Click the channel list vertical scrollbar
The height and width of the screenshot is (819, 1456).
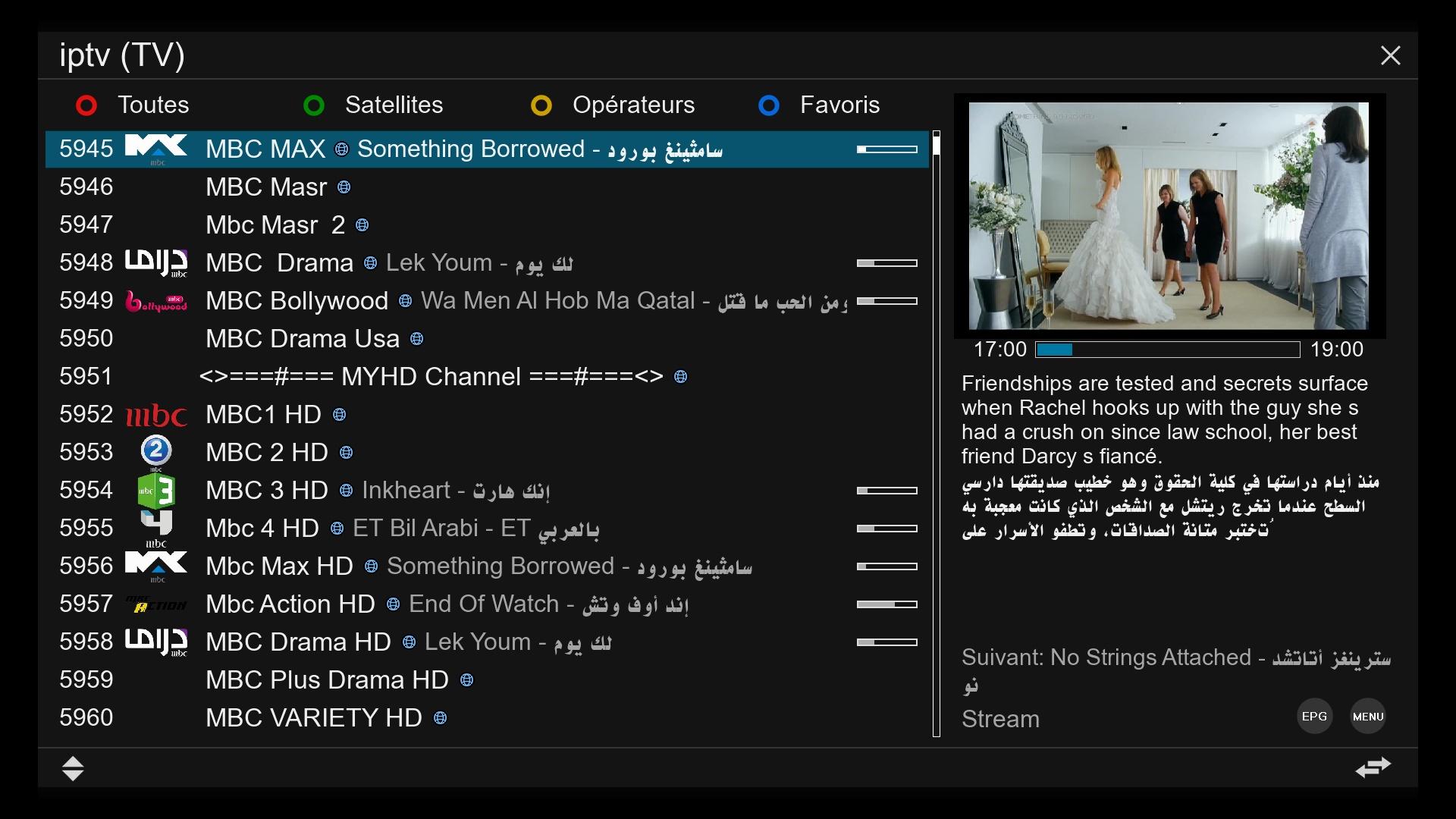[937, 433]
